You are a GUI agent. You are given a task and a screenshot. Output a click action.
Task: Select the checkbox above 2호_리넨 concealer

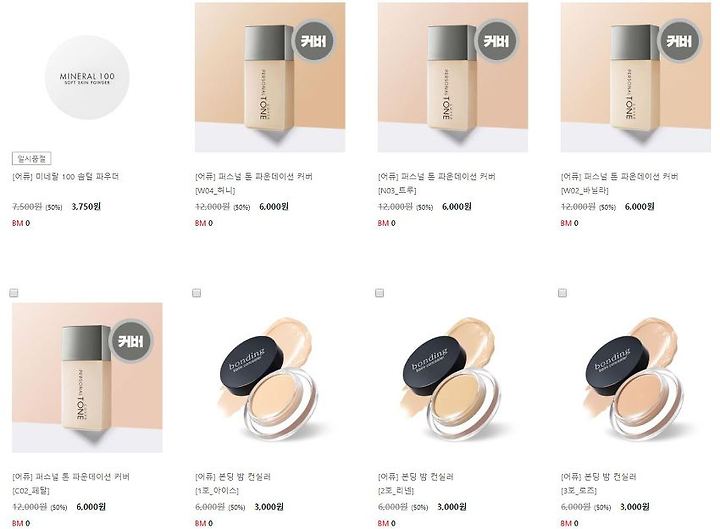[x=379, y=293]
